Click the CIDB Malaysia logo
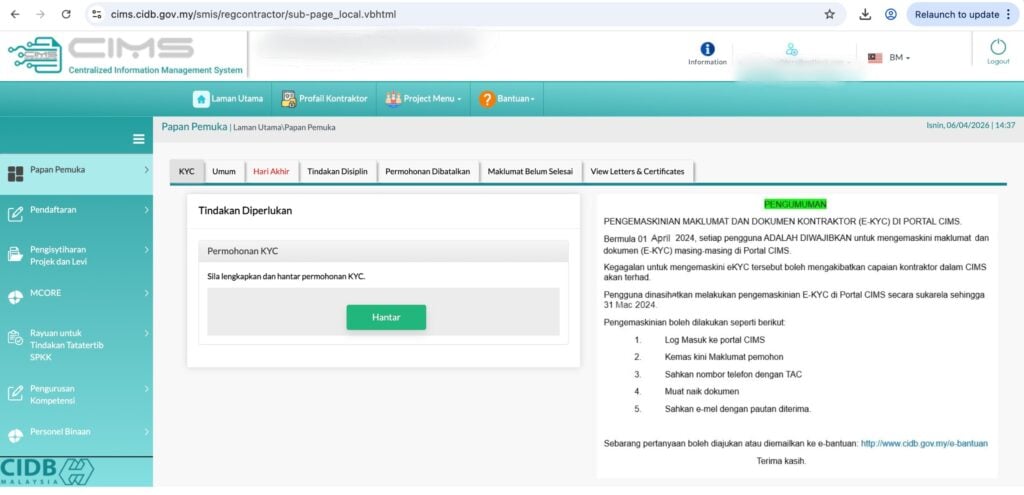Image resolution: width=1024 pixels, height=495 pixels. click(47, 471)
